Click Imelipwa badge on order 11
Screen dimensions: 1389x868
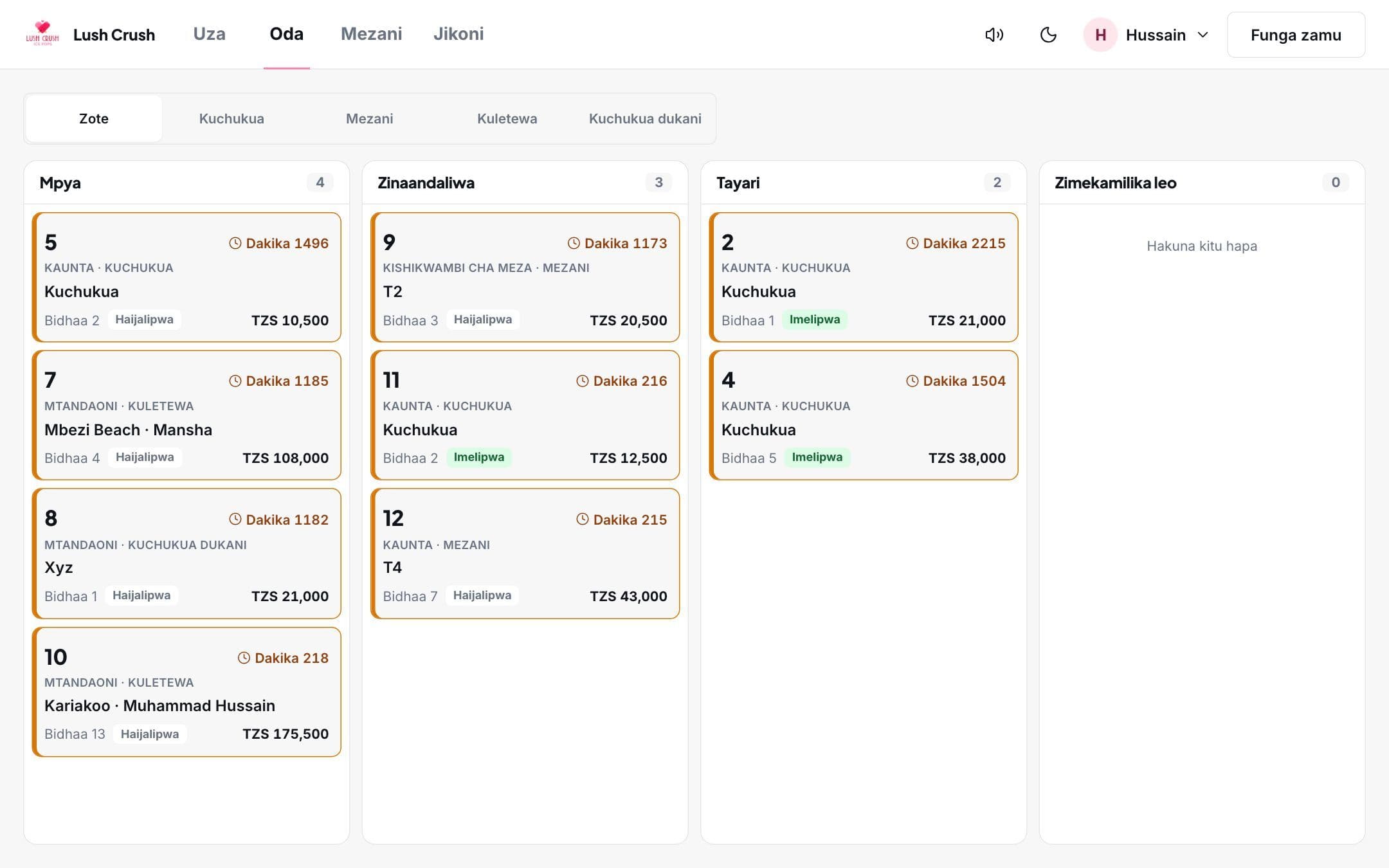pyautogui.click(x=479, y=457)
